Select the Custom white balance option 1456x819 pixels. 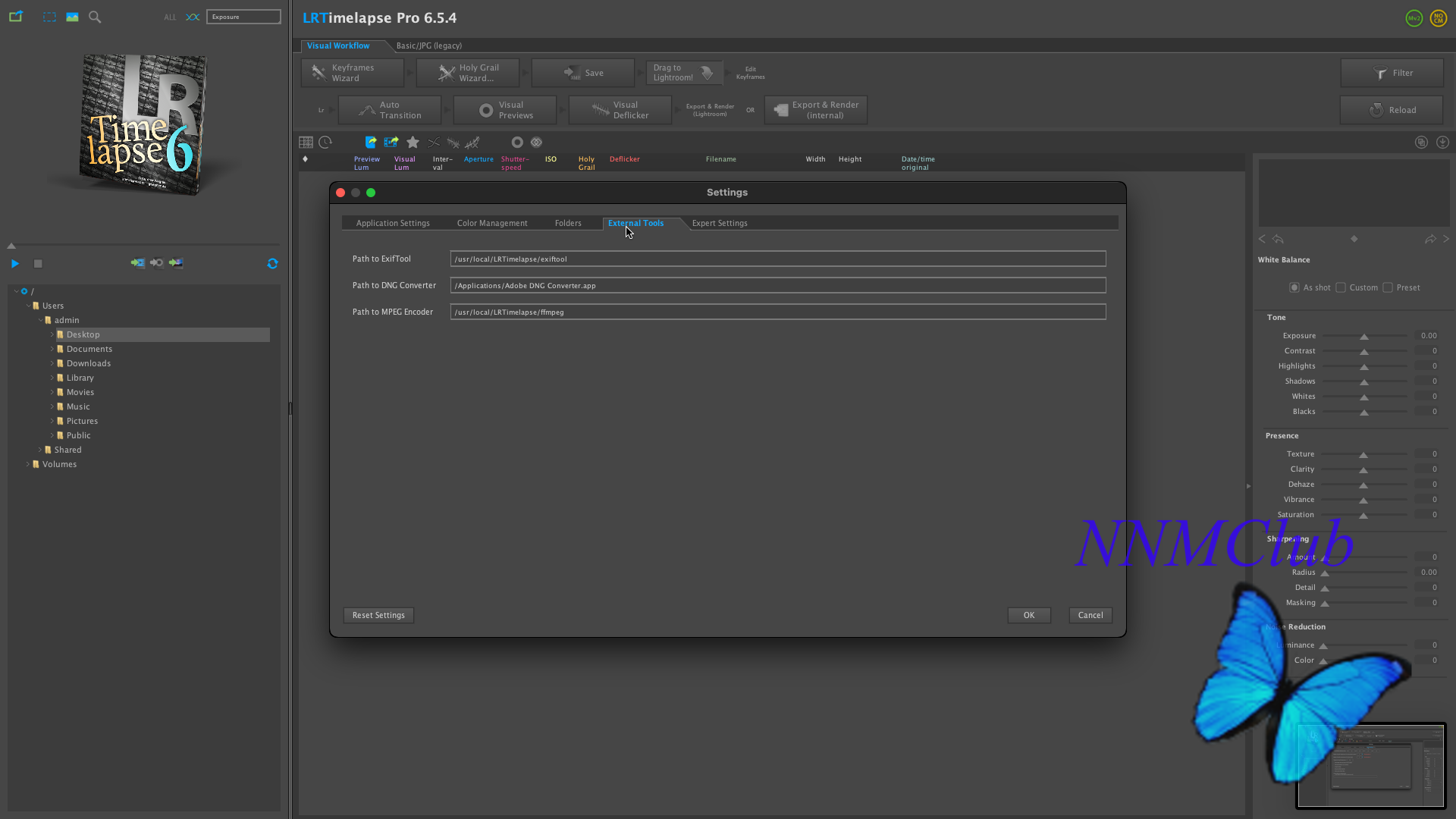(x=1341, y=287)
